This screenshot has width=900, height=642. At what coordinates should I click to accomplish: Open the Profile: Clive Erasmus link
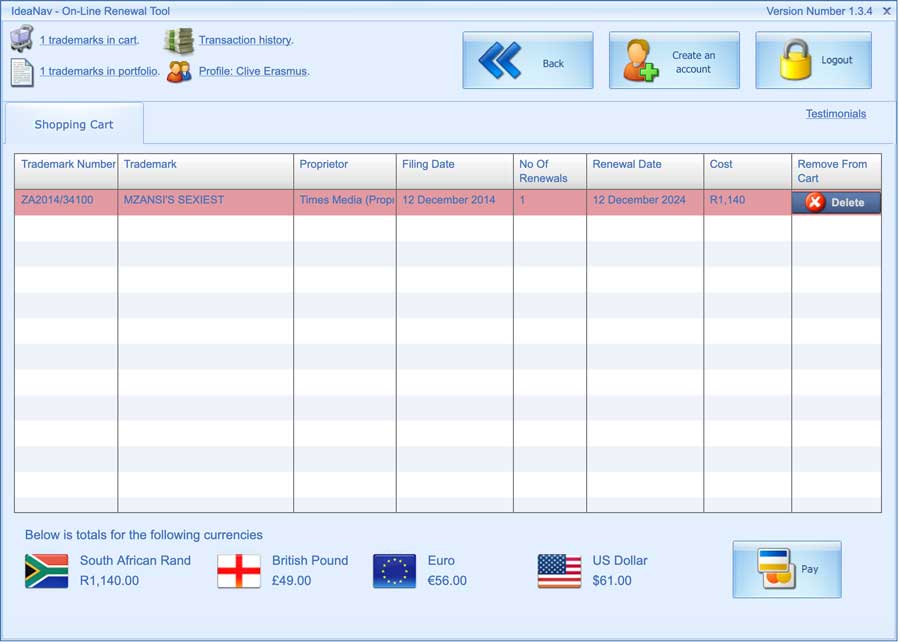(x=254, y=71)
